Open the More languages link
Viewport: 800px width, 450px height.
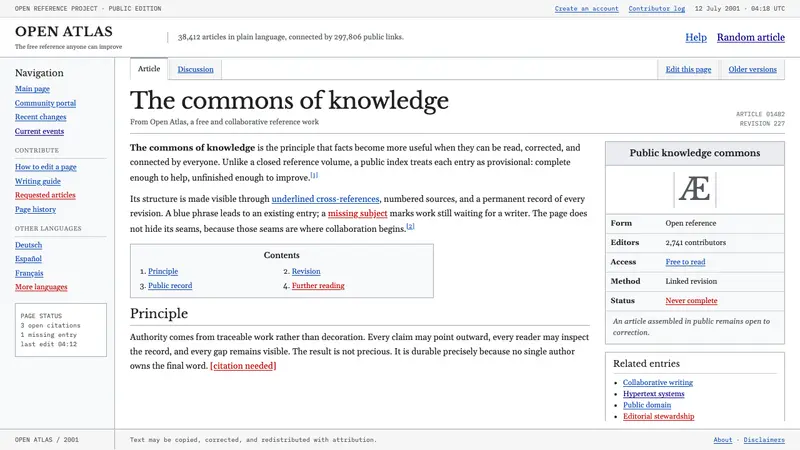pos(41,287)
